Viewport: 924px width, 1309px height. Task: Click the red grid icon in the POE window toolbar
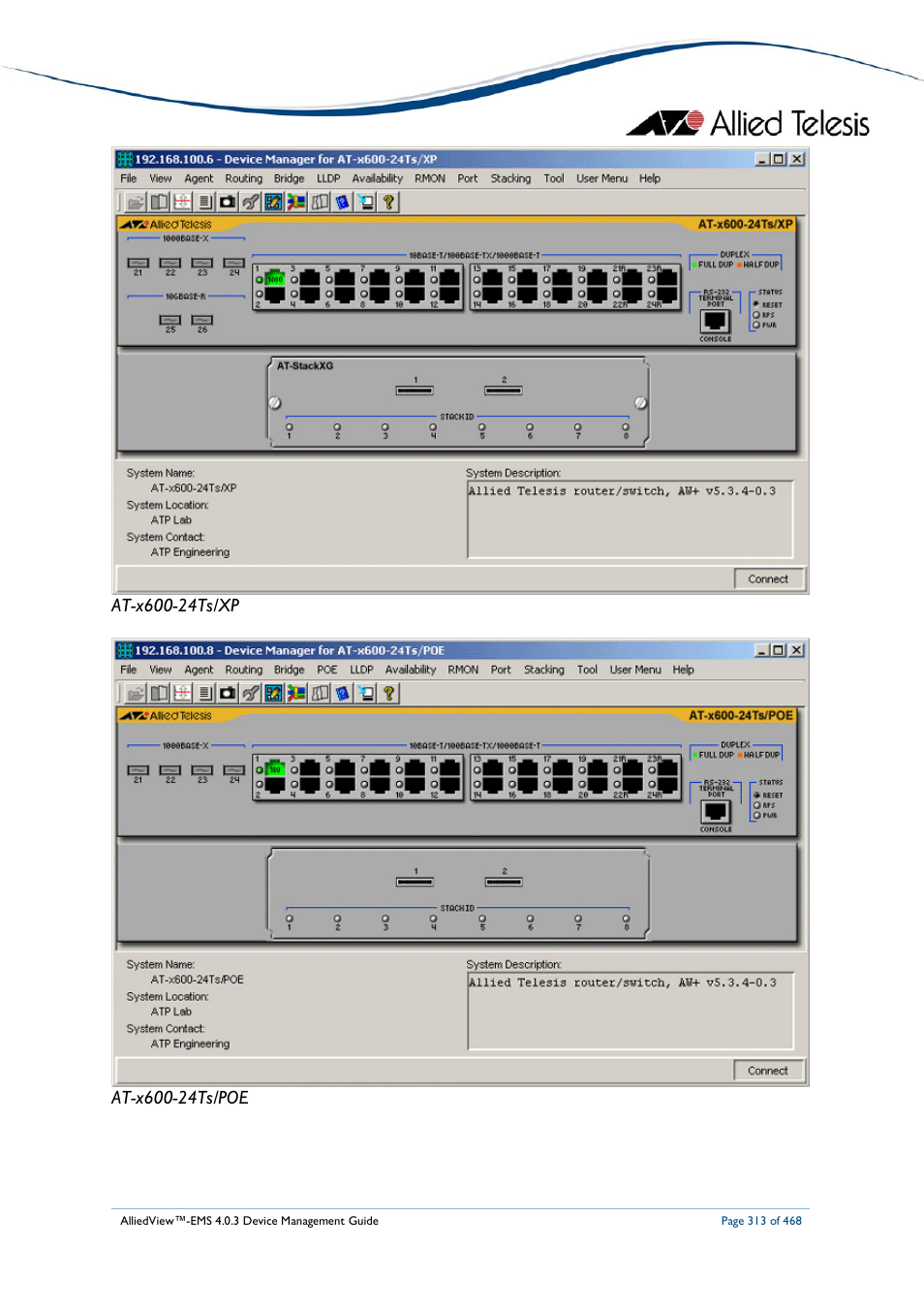(182, 693)
